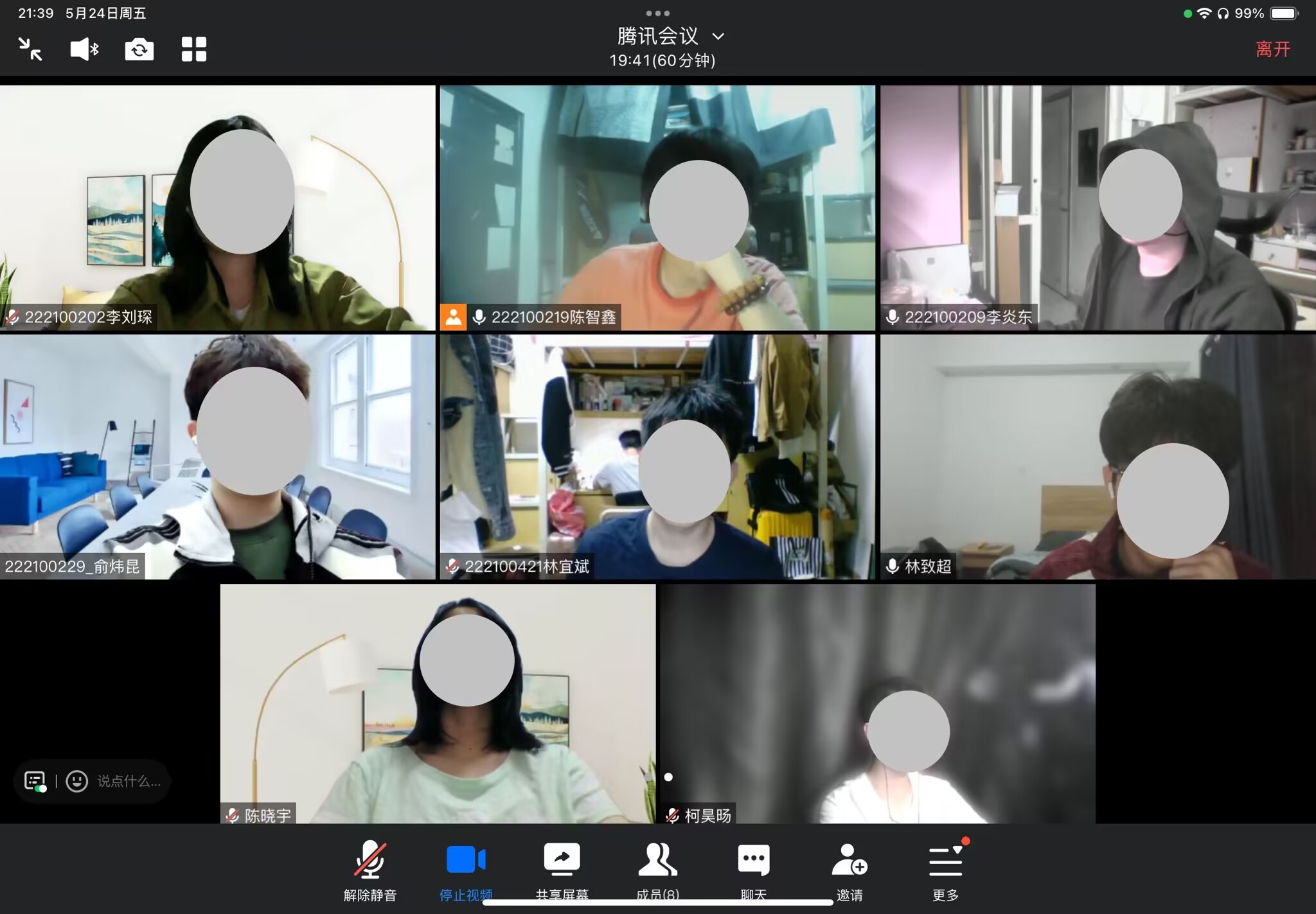Change to grid layout view icon

(x=193, y=49)
